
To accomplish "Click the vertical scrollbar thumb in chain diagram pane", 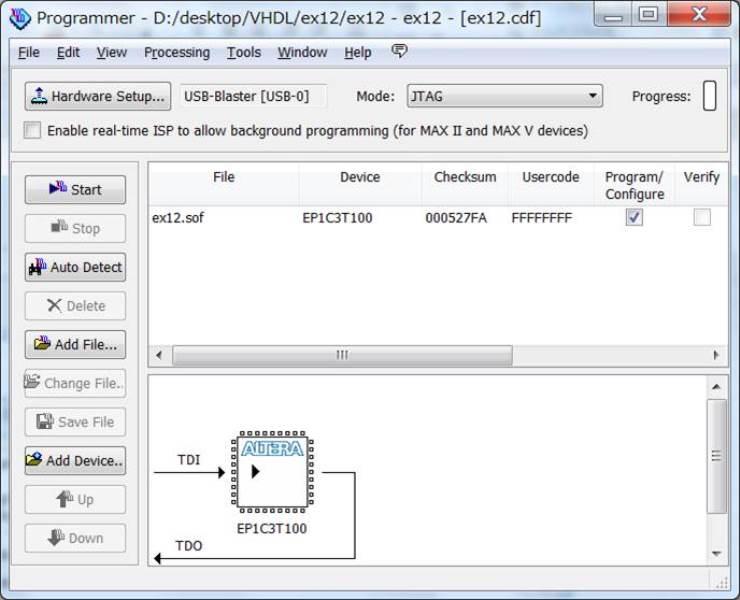I will pyautogui.click(x=716, y=456).
